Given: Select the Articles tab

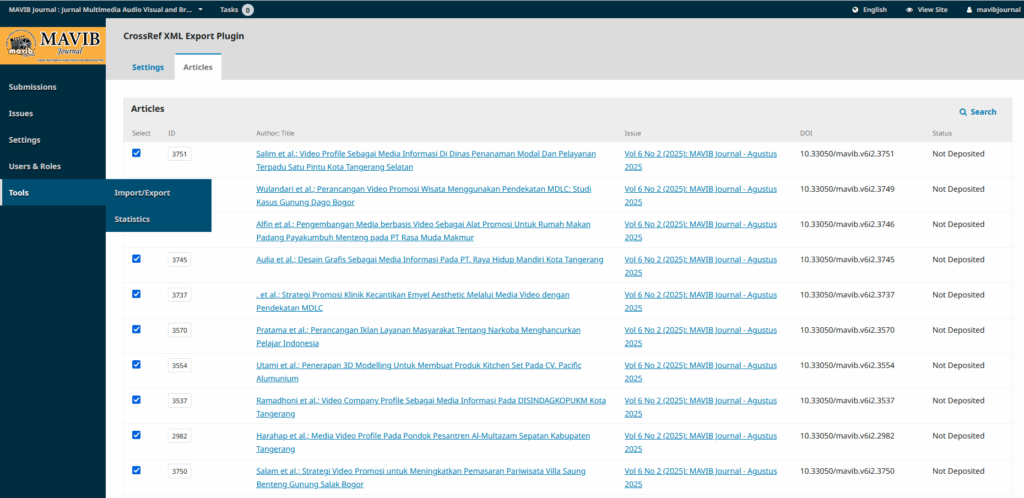Looking at the screenshot, I should 198,67.
